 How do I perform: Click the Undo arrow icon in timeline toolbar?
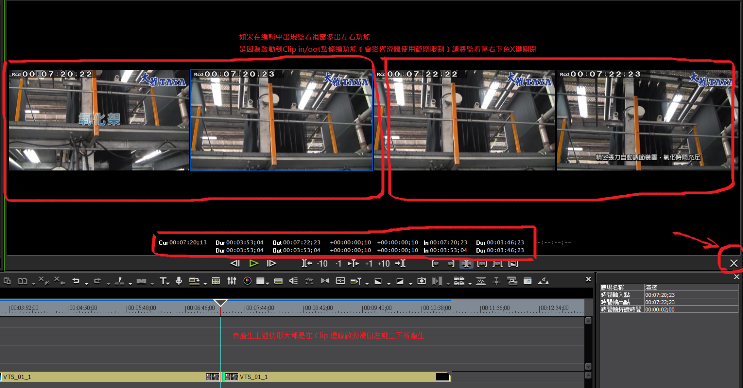pyautogui.click(x=76, y=281)
